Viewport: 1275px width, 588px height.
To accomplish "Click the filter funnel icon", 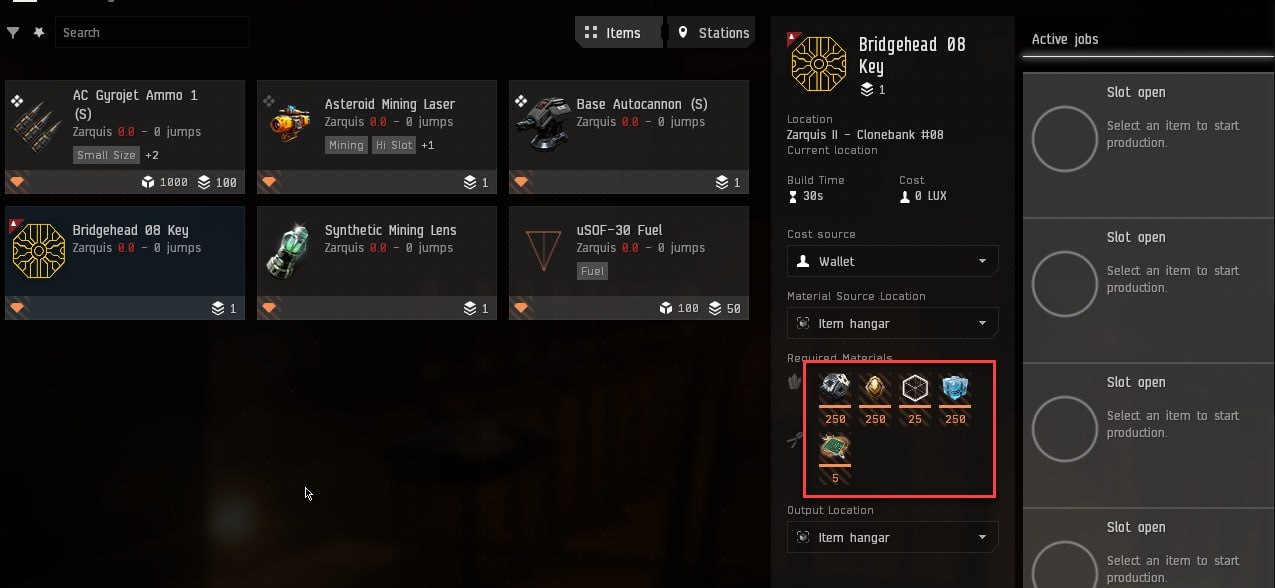I will tap(13, 33).
